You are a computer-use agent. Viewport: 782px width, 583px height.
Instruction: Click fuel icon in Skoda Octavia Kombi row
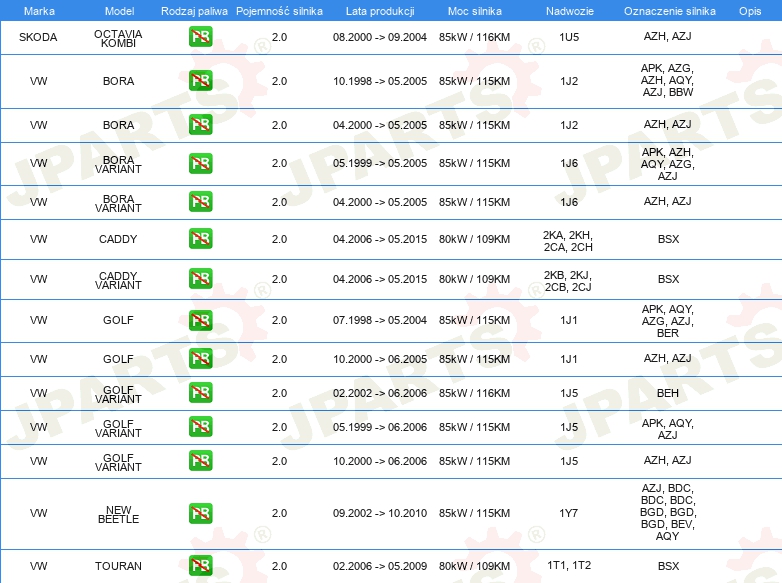[200, 36]
